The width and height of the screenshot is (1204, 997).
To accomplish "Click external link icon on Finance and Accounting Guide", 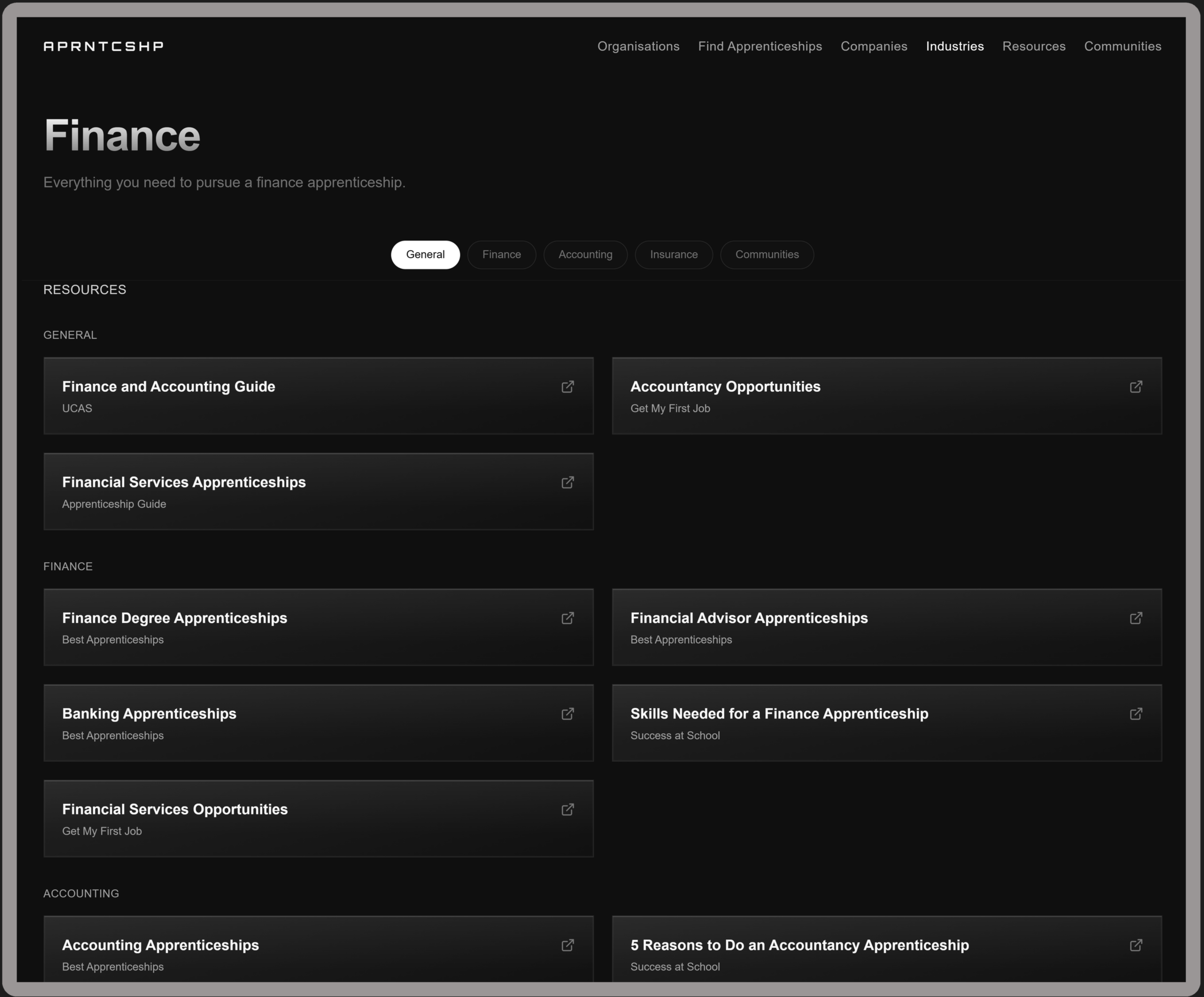I will (568, 387).
